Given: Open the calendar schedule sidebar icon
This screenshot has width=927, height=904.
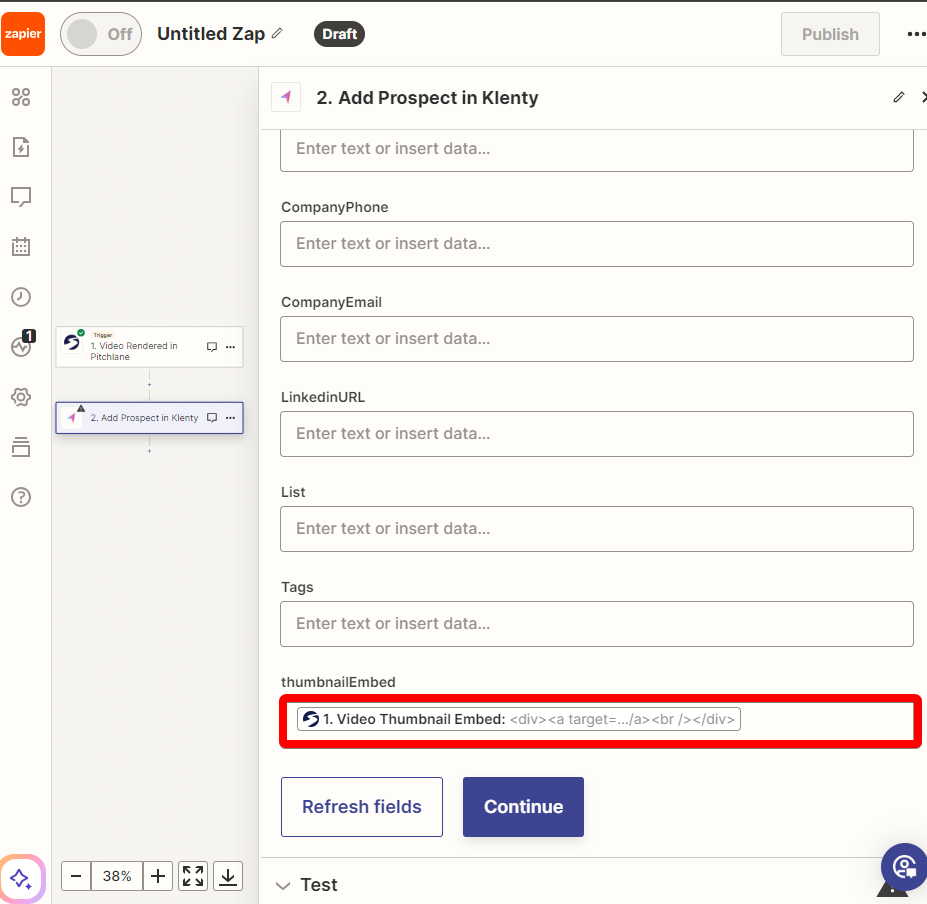Looking at the screenshot, I should 21,247.
